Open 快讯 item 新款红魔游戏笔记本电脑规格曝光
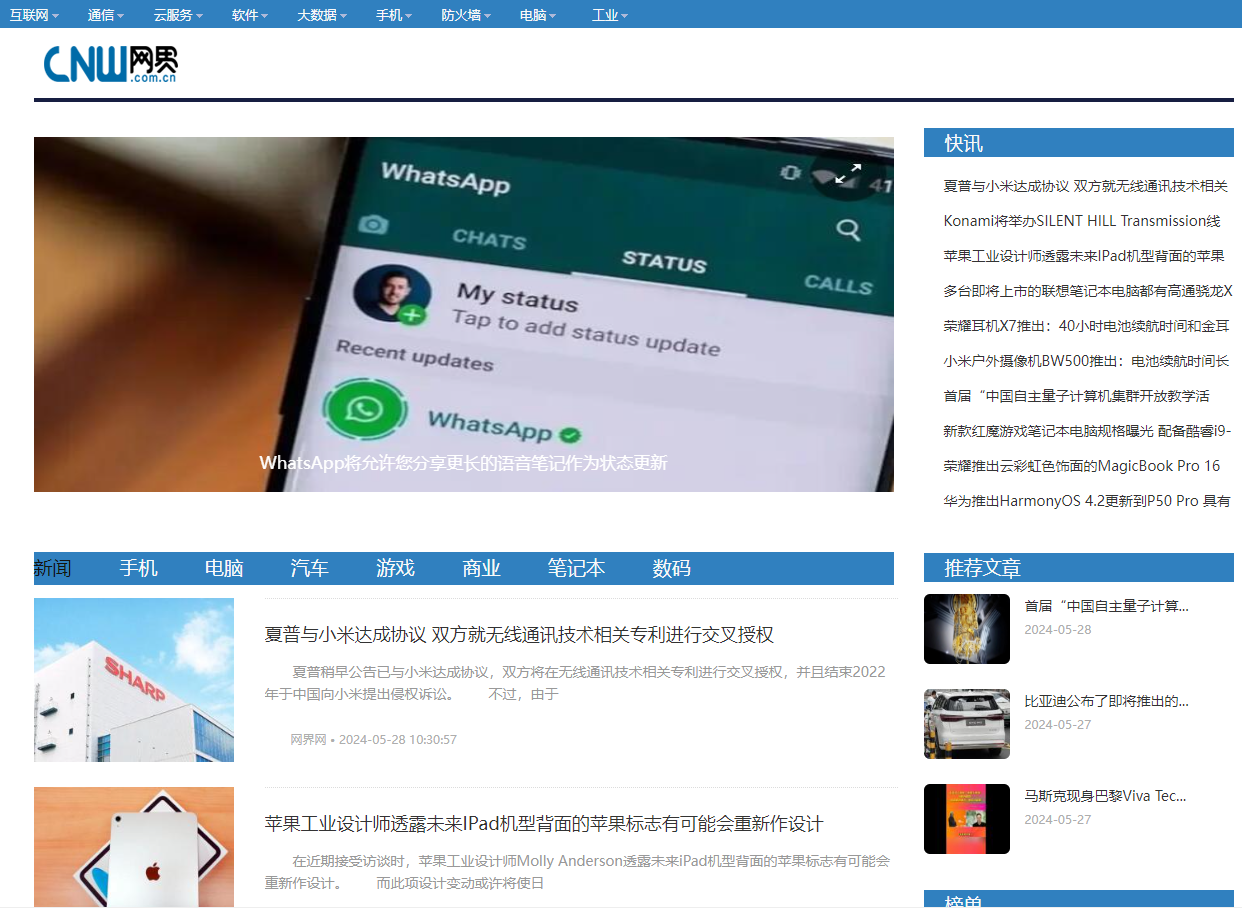The image size is (1242, 910). pyautogui.click(x=1088, y=431)
